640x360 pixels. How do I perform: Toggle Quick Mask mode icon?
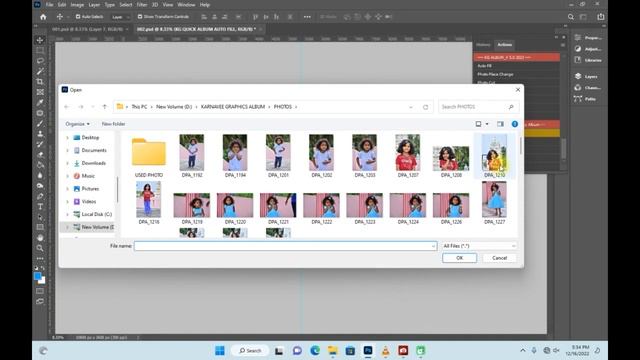click(x=40, y=291)
